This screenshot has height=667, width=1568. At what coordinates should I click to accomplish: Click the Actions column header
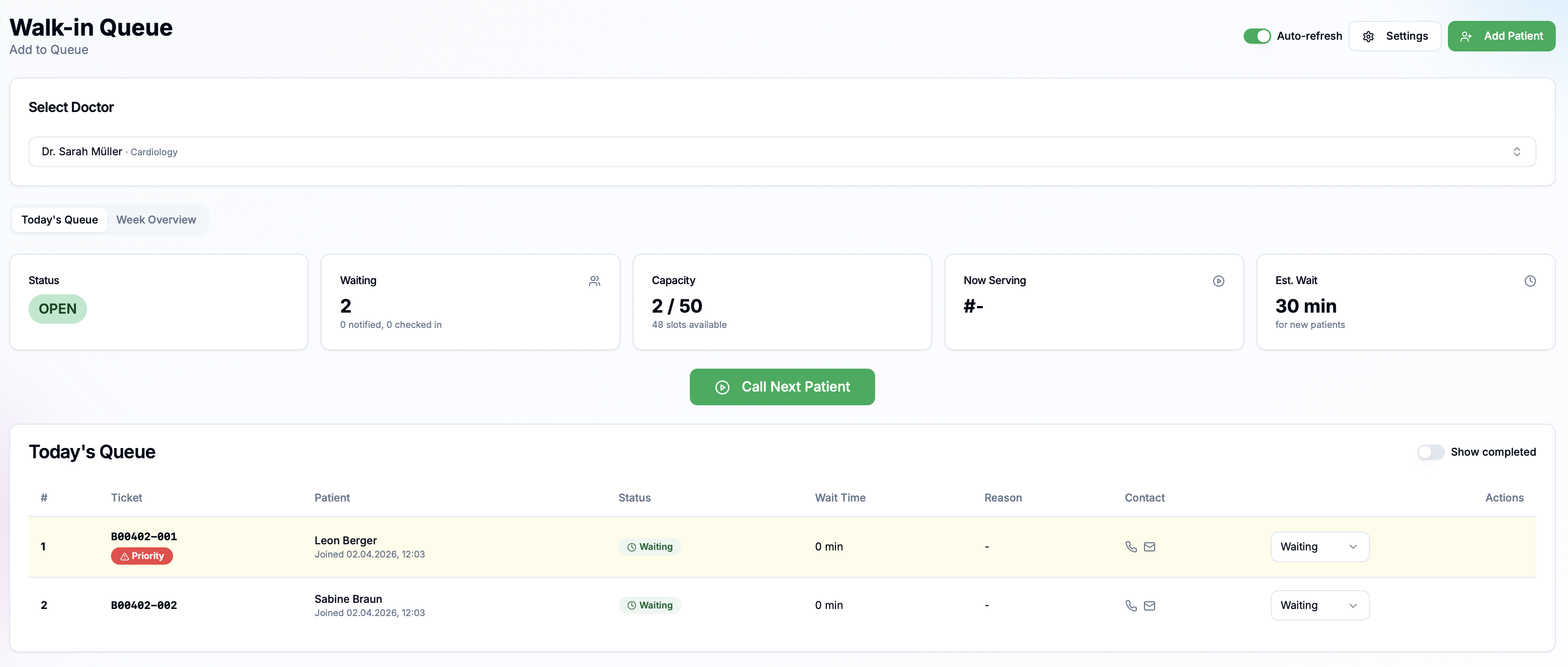pyautogui.click(x=1504, y=497)
